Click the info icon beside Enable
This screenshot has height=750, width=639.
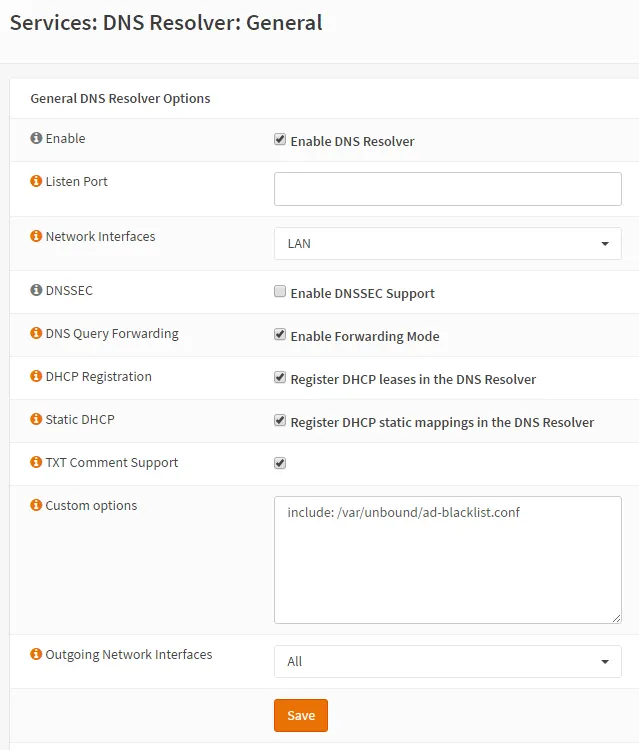click(36, 138)
